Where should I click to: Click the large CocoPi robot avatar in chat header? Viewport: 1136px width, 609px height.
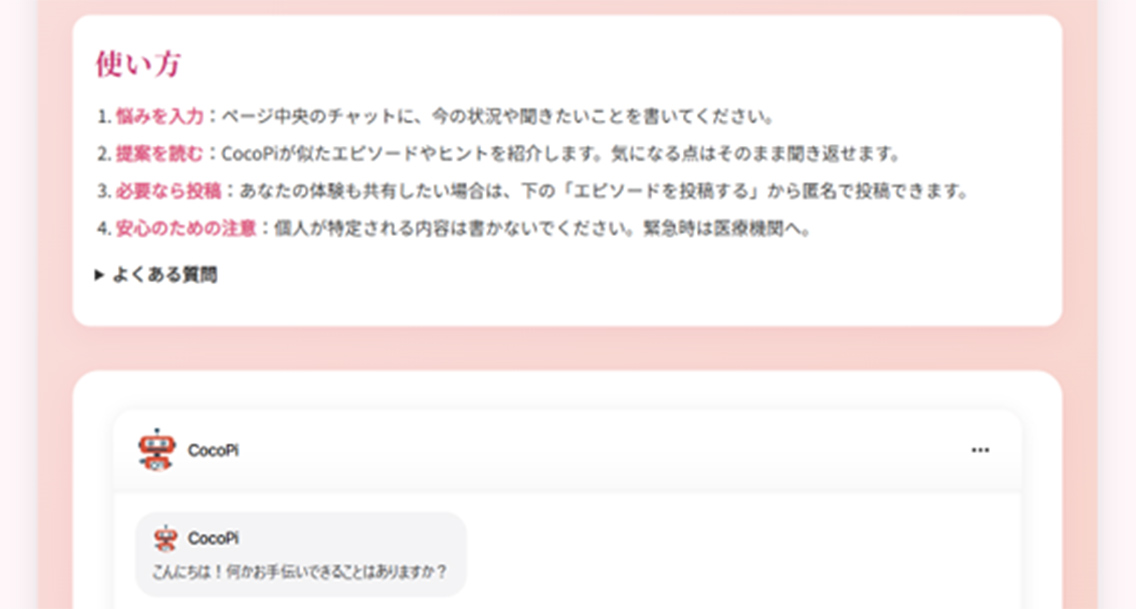tap(156, 450)
